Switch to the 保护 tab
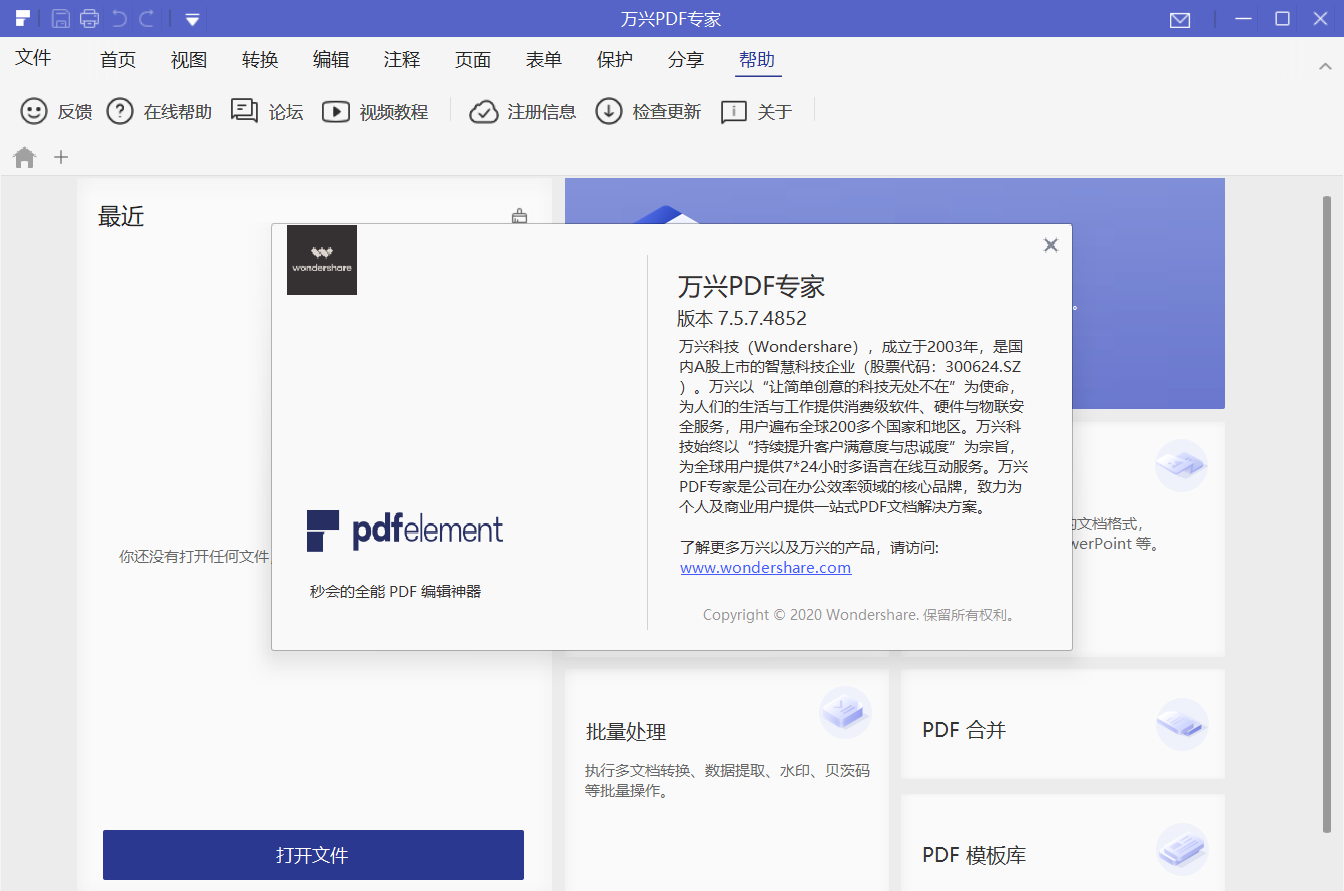The height and width of the screenshot is (891, 1344). (x=615, y=60)
